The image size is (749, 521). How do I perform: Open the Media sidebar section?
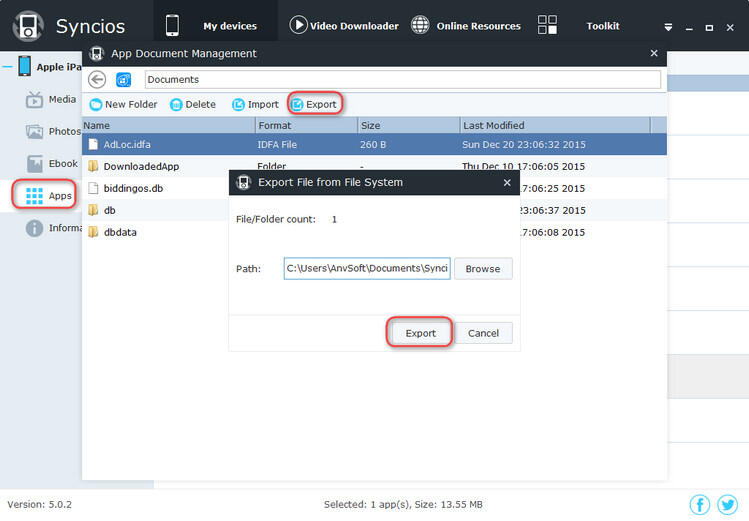[x=50, y=99]
